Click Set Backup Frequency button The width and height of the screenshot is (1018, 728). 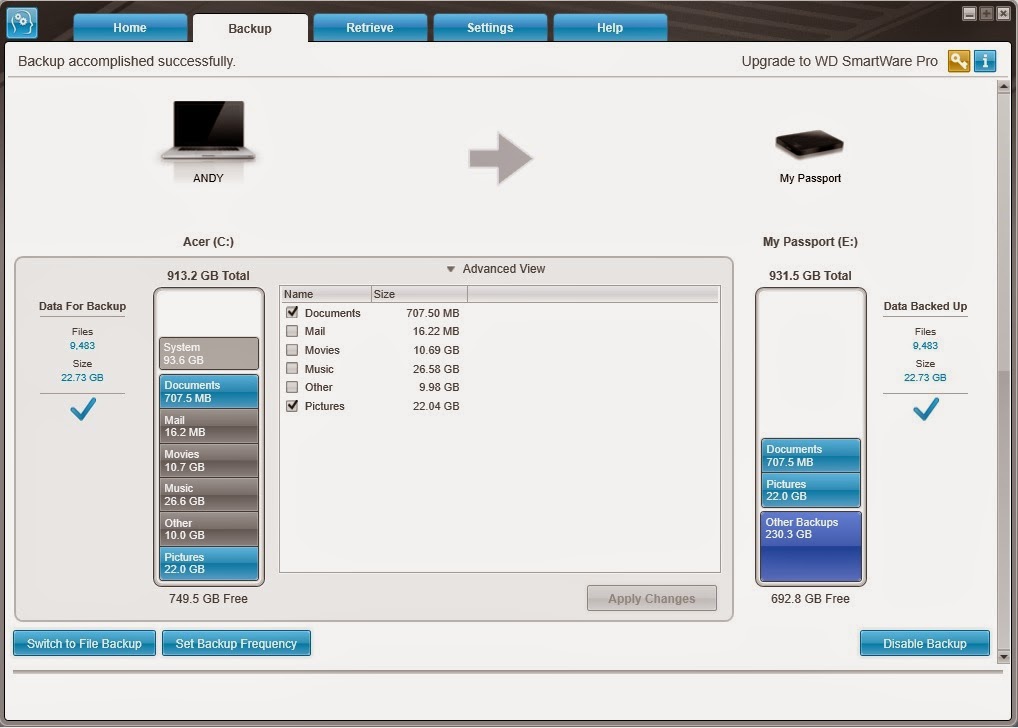pyautogui.click(x=236, y=643)
